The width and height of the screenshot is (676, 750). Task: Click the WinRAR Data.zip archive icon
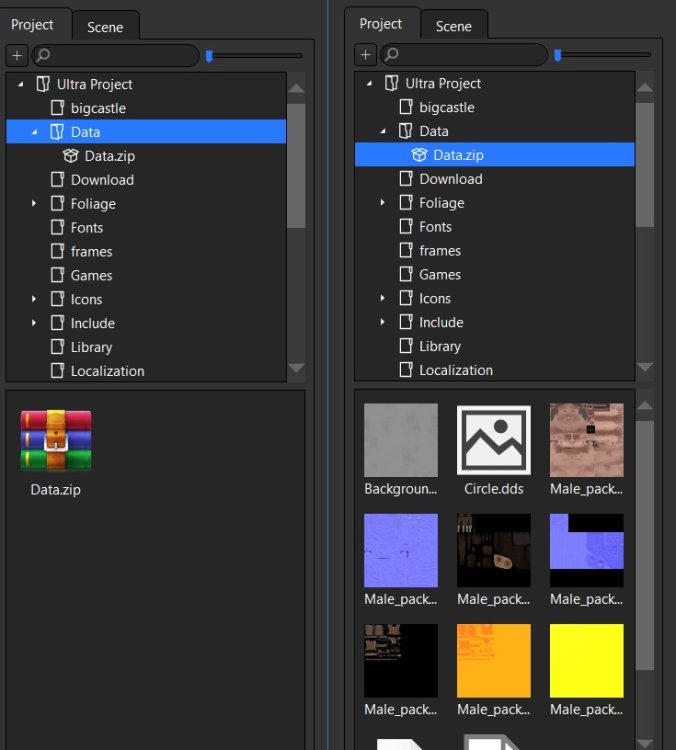click(56, 440)
